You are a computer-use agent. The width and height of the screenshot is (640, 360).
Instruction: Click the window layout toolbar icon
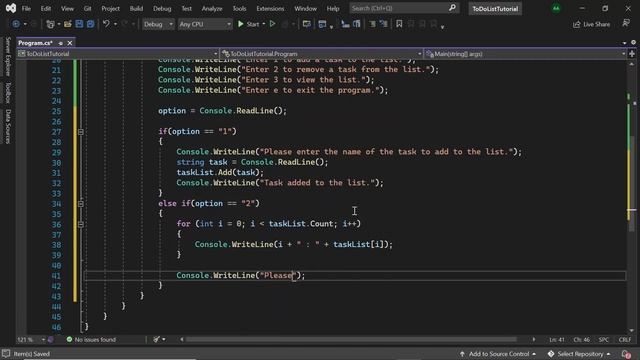[322, 24]
